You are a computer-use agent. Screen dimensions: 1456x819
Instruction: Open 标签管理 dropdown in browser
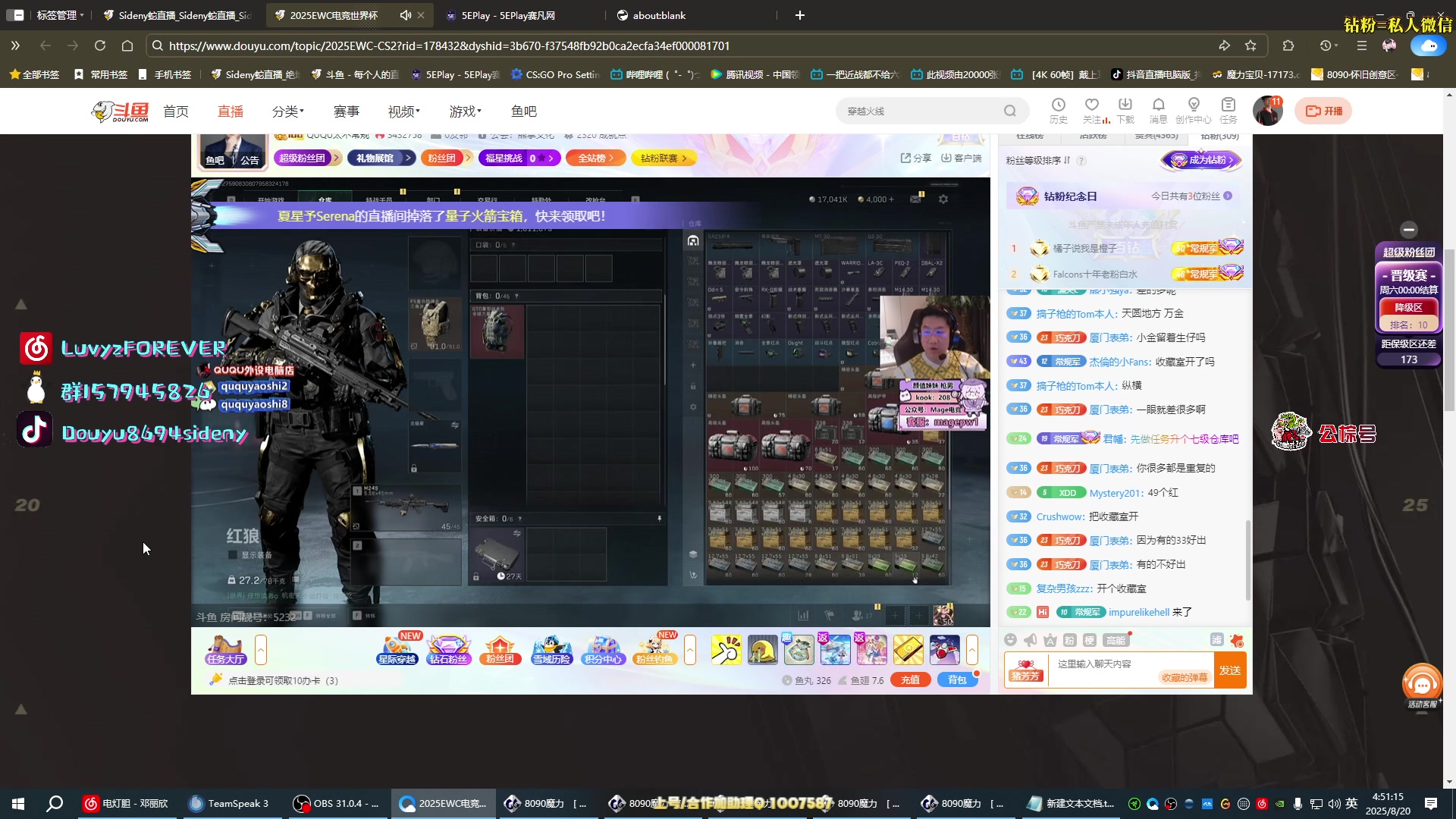tap(60, 15)
